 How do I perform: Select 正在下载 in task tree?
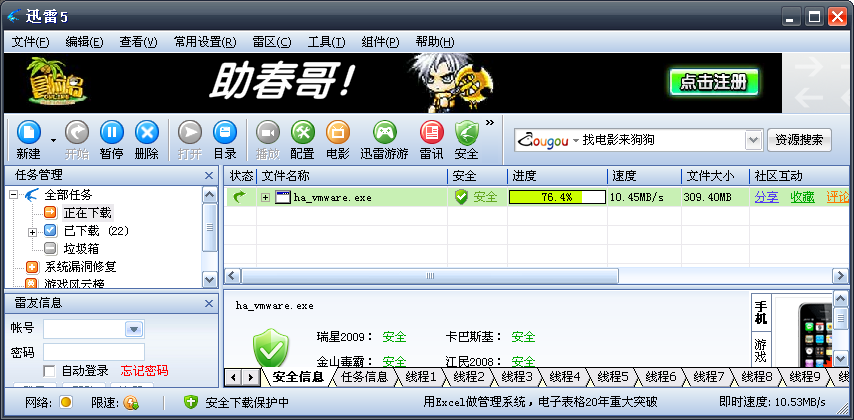point(87,212)
